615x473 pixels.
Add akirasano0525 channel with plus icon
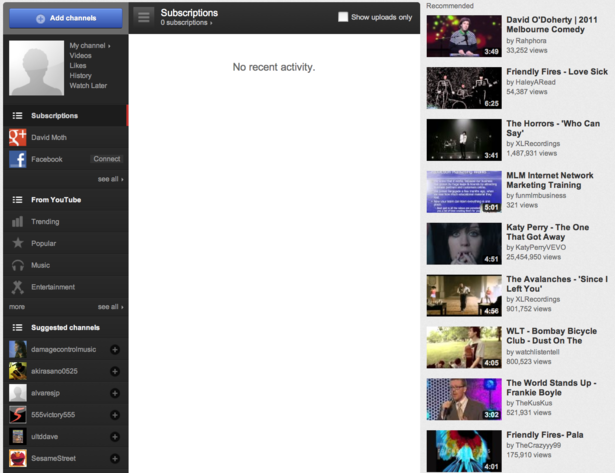pyautogui.click(x=115, y=371)
